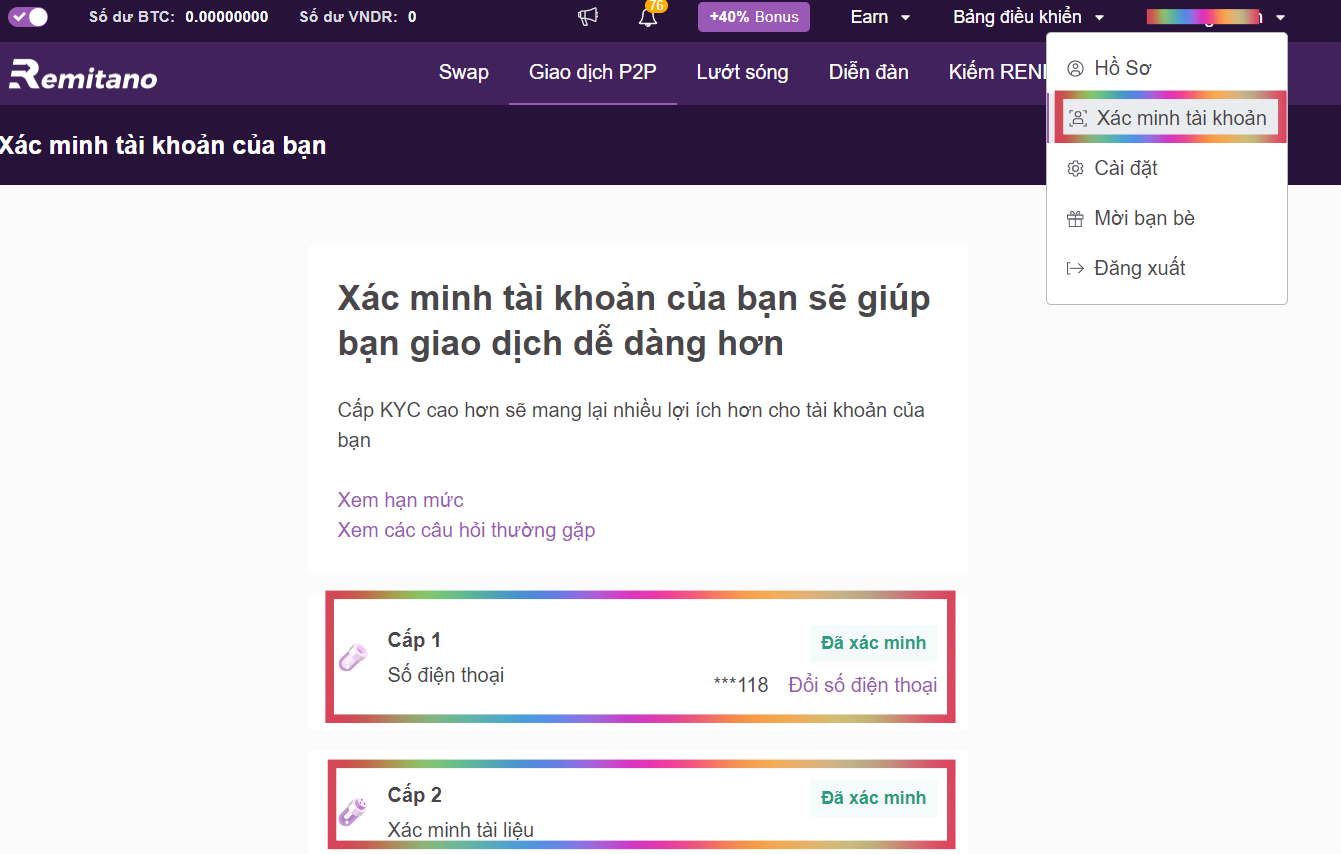Go to the Swap tab
Screen dimensions: 1341x854
tap(464, 72)
